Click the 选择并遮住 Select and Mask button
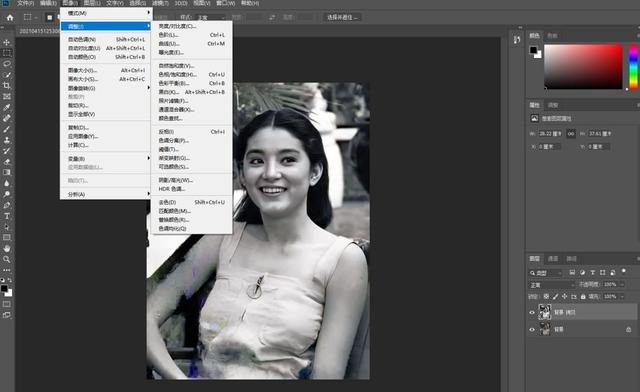Viewport: 640px width, 392px height. pos(342,18)
